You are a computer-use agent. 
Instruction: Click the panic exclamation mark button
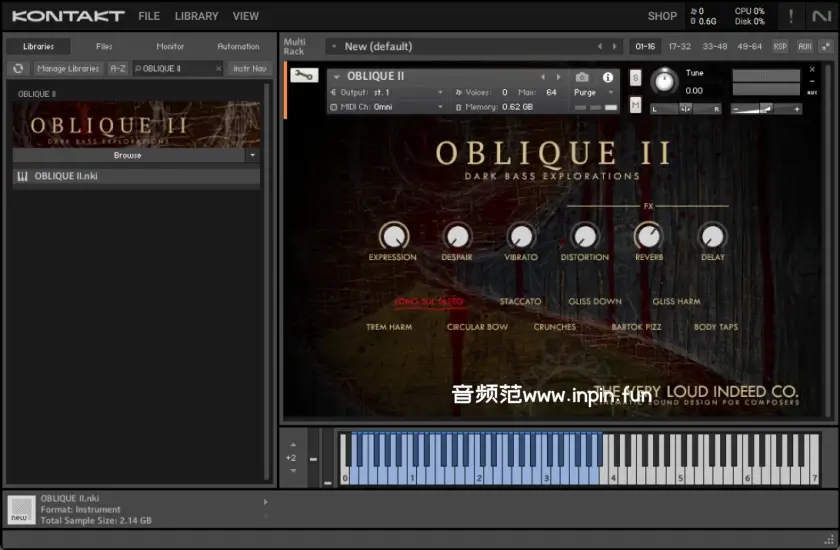coord(791,16)
